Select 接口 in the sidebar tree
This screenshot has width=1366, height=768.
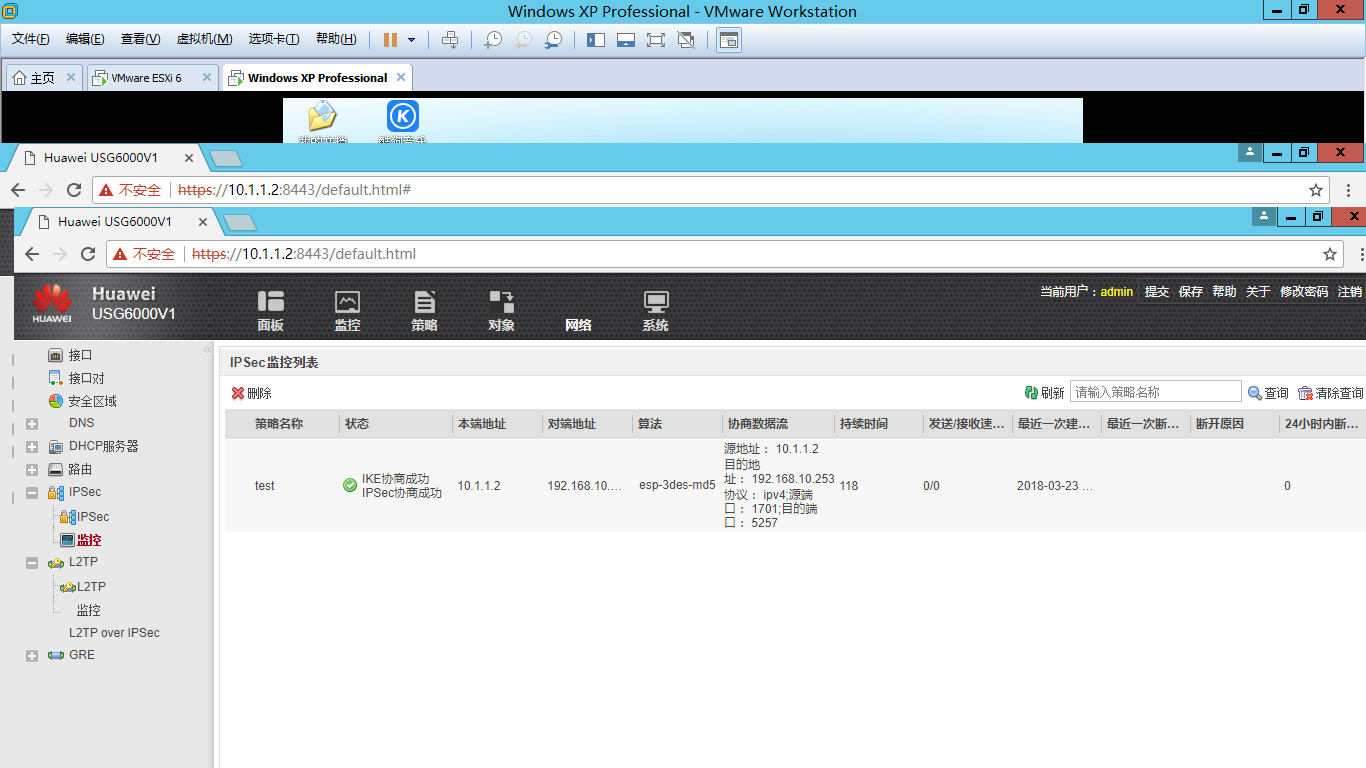pyautogui.click(x=80, y=355)
